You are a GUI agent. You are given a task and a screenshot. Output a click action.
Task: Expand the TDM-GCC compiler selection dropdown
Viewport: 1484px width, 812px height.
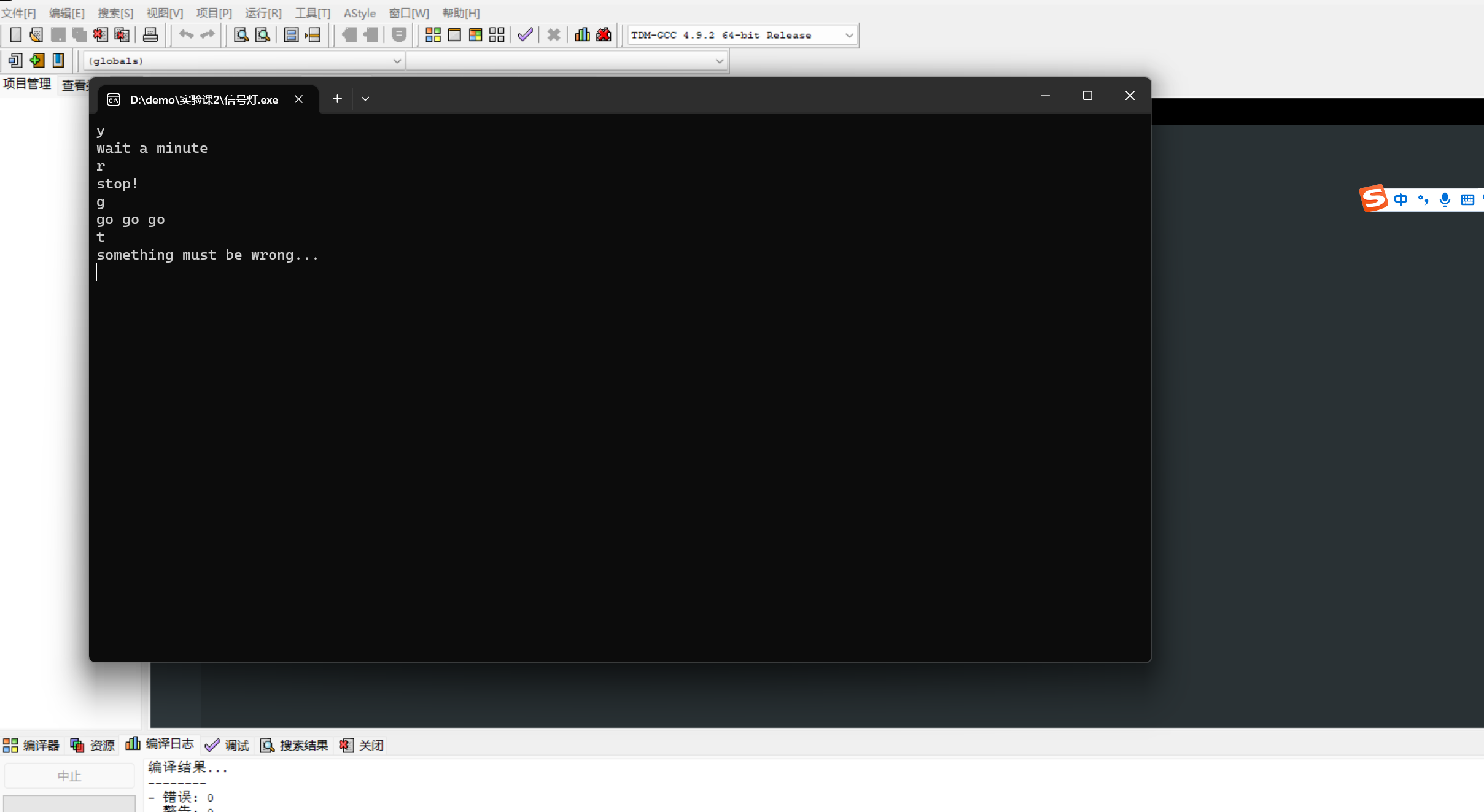click(x=849, y=35)
